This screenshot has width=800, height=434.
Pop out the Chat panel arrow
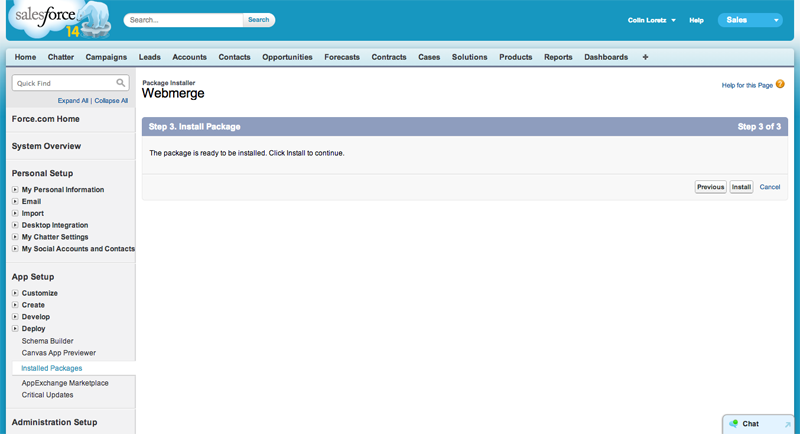(787, 424)
